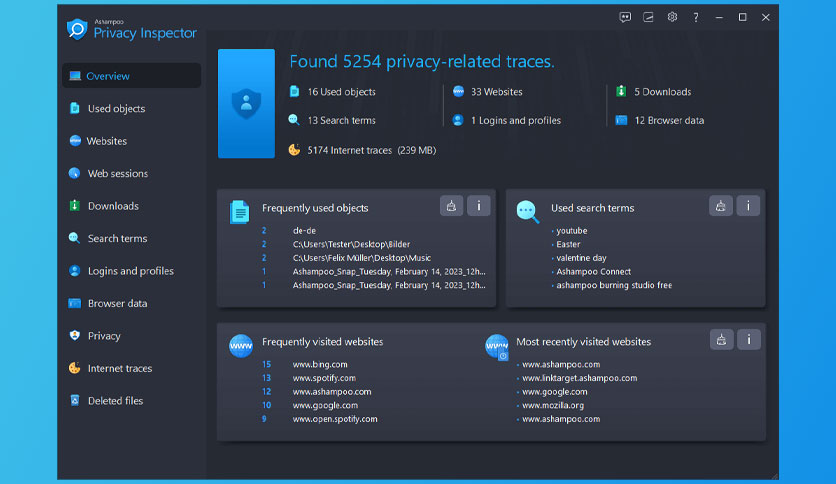The image size is (836, 484).
Task: Select the Tester\Desktop\Bilder path entry
Action: (x=351, y=244)
